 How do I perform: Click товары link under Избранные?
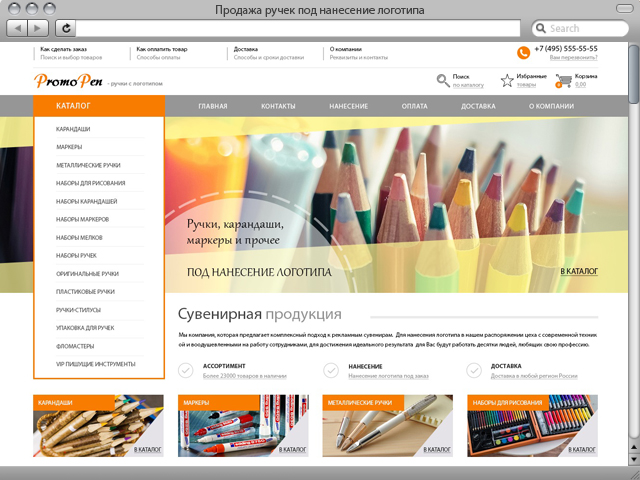526,85
